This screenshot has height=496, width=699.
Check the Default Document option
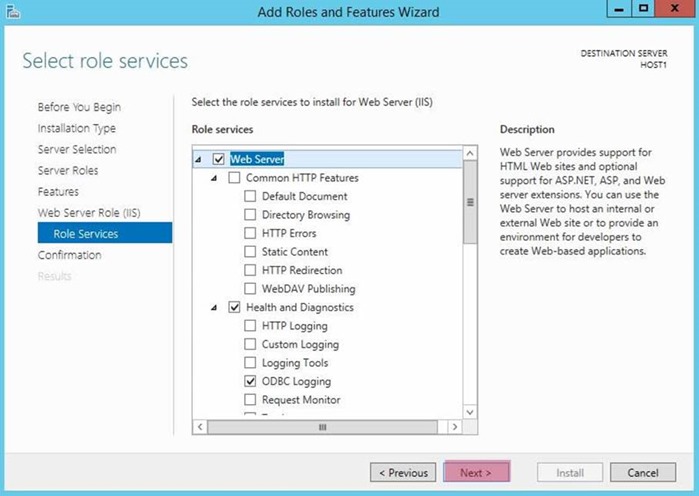[x=250, y=196]
